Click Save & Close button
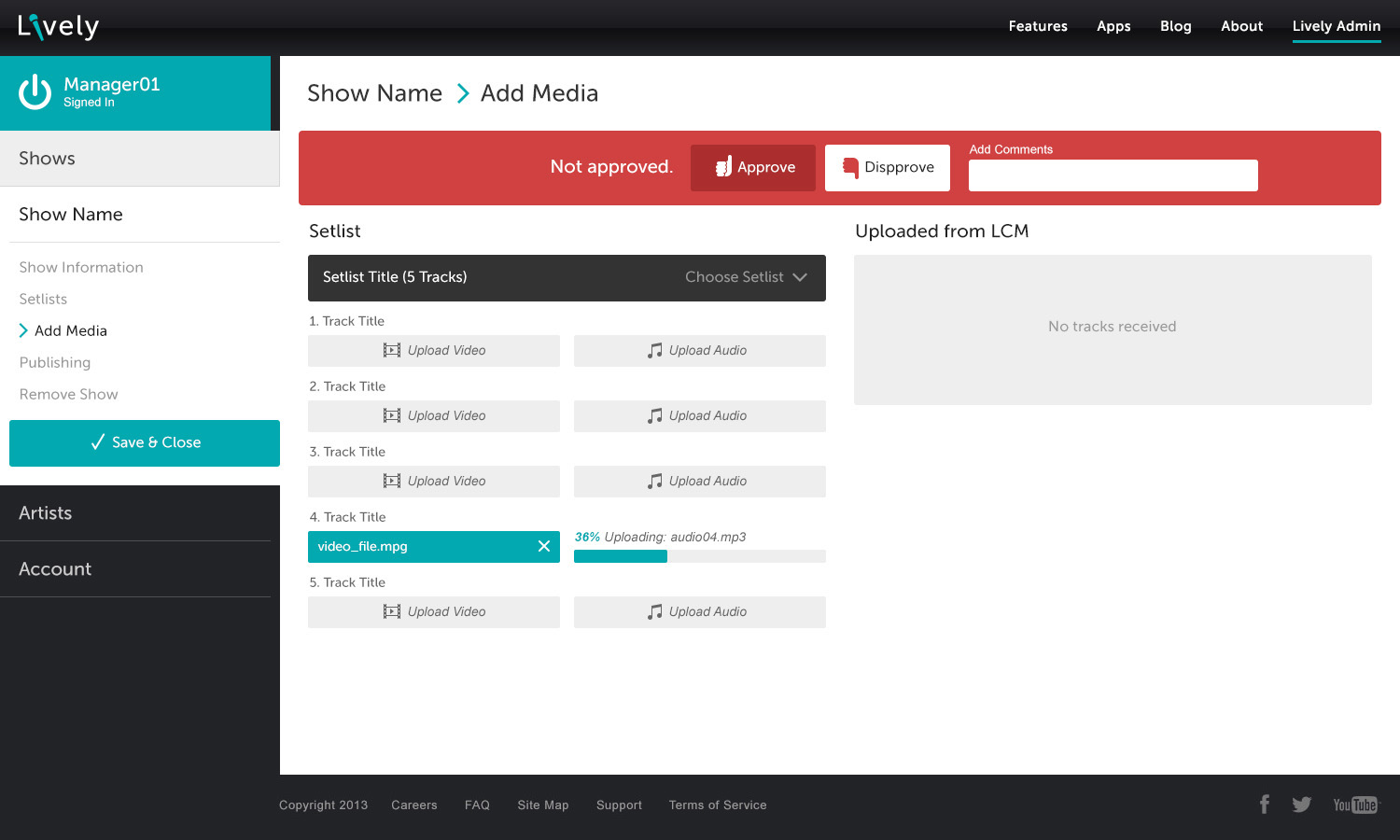Viewport: 1400px width, 840px height. click(145, 442)
